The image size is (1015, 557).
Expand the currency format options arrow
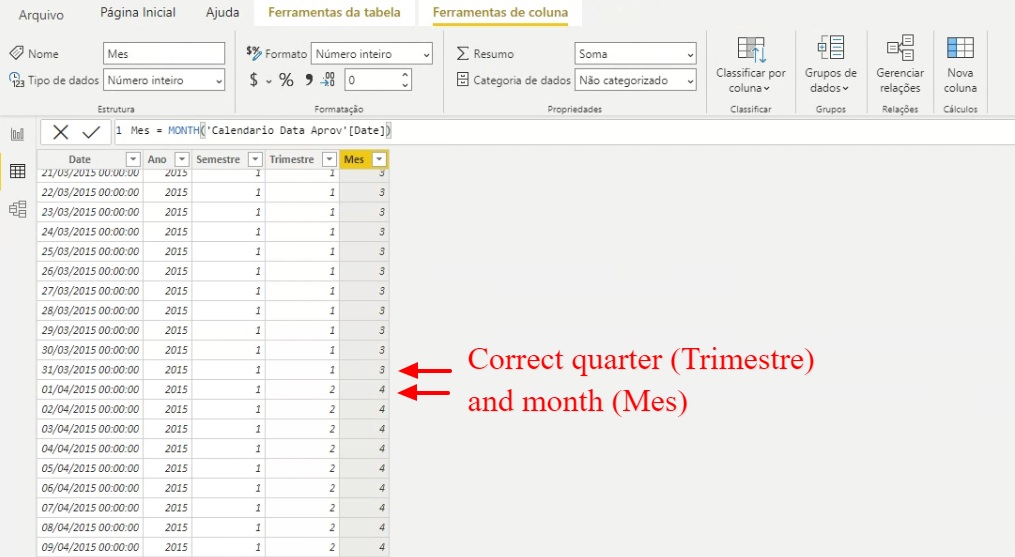[x=268, y=81]
